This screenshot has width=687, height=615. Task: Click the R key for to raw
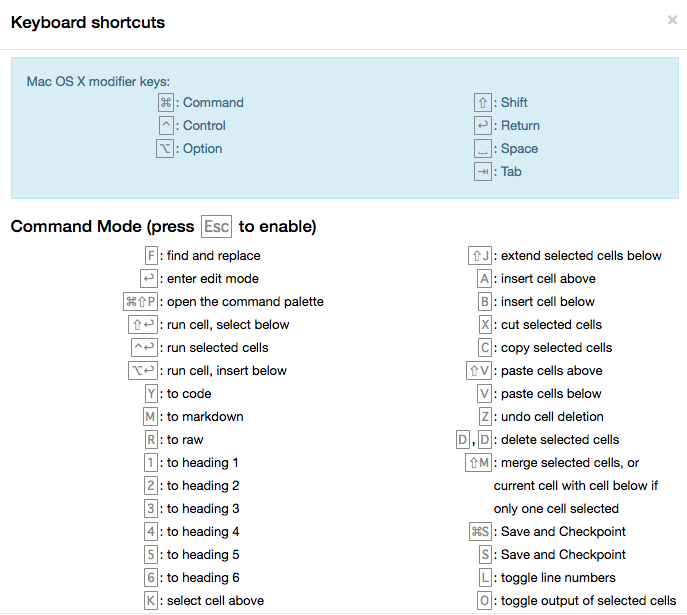(x=151, y=439)
